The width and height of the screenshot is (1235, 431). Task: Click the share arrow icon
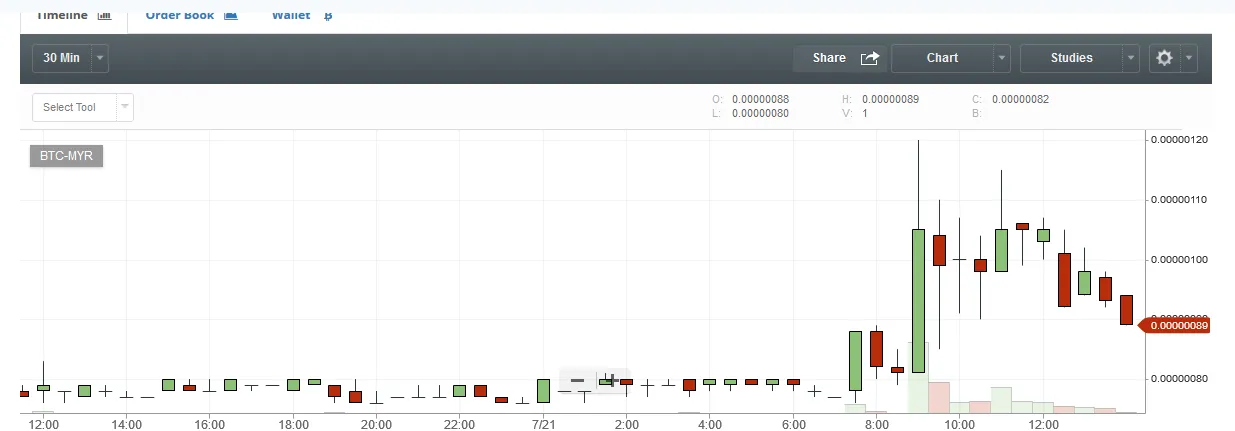point(870,58)
